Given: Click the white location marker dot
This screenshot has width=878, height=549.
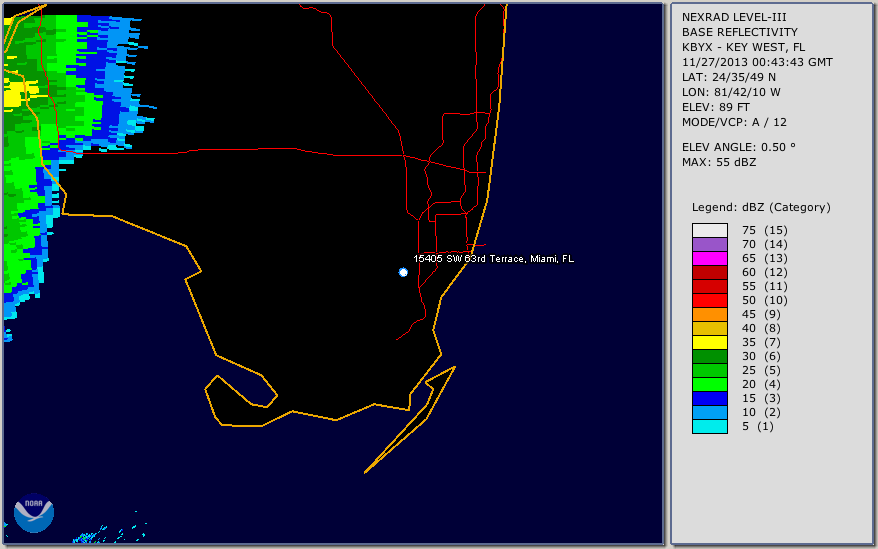Looking at the screenshot, I should (403, 272).
